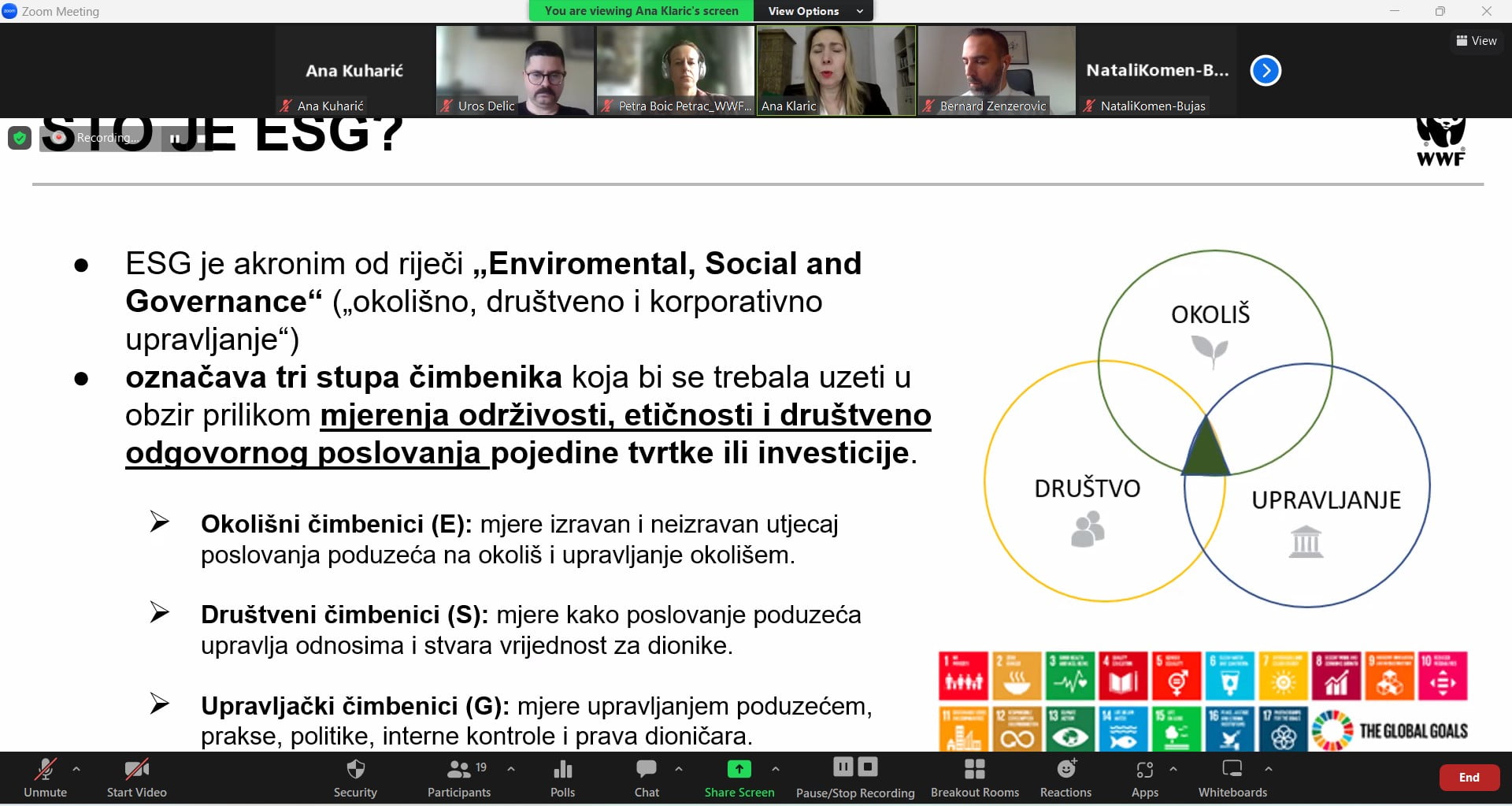Unmute the microphone
Screen dimensions: 1512x806
45,777
